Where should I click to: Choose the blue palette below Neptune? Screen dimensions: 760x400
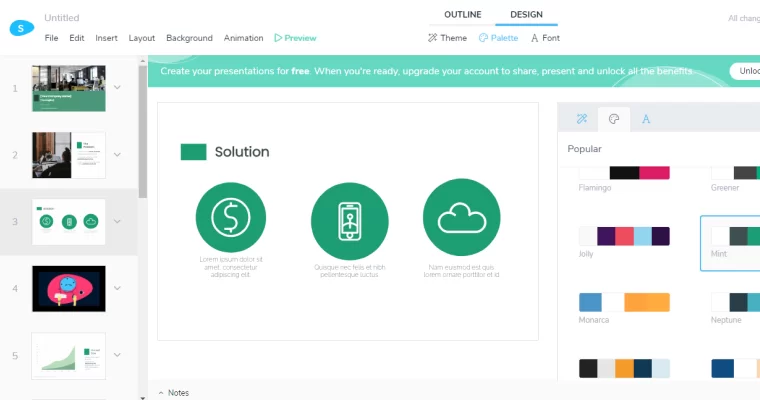[736, 368]
